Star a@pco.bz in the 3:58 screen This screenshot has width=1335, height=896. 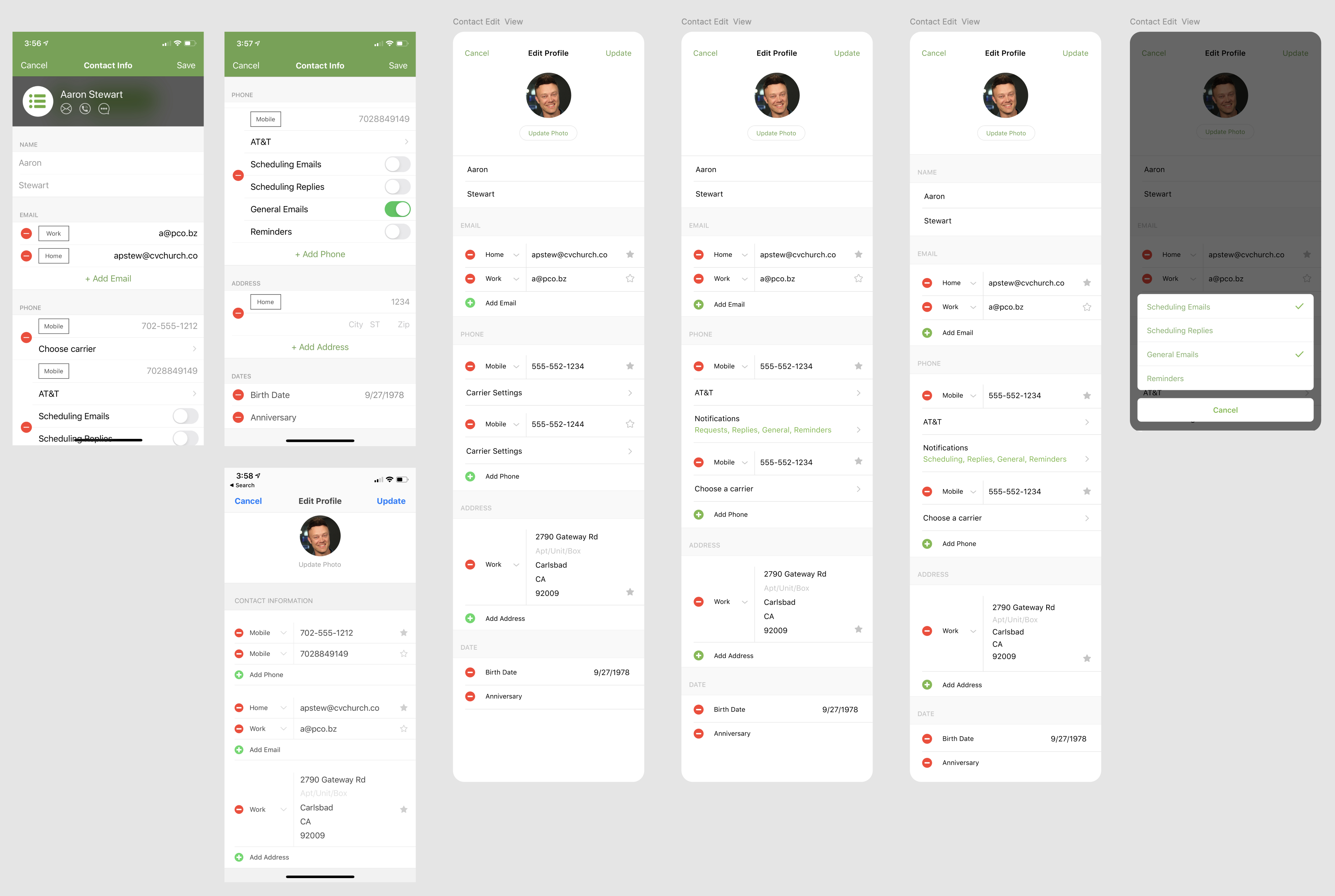click(404, 729)
